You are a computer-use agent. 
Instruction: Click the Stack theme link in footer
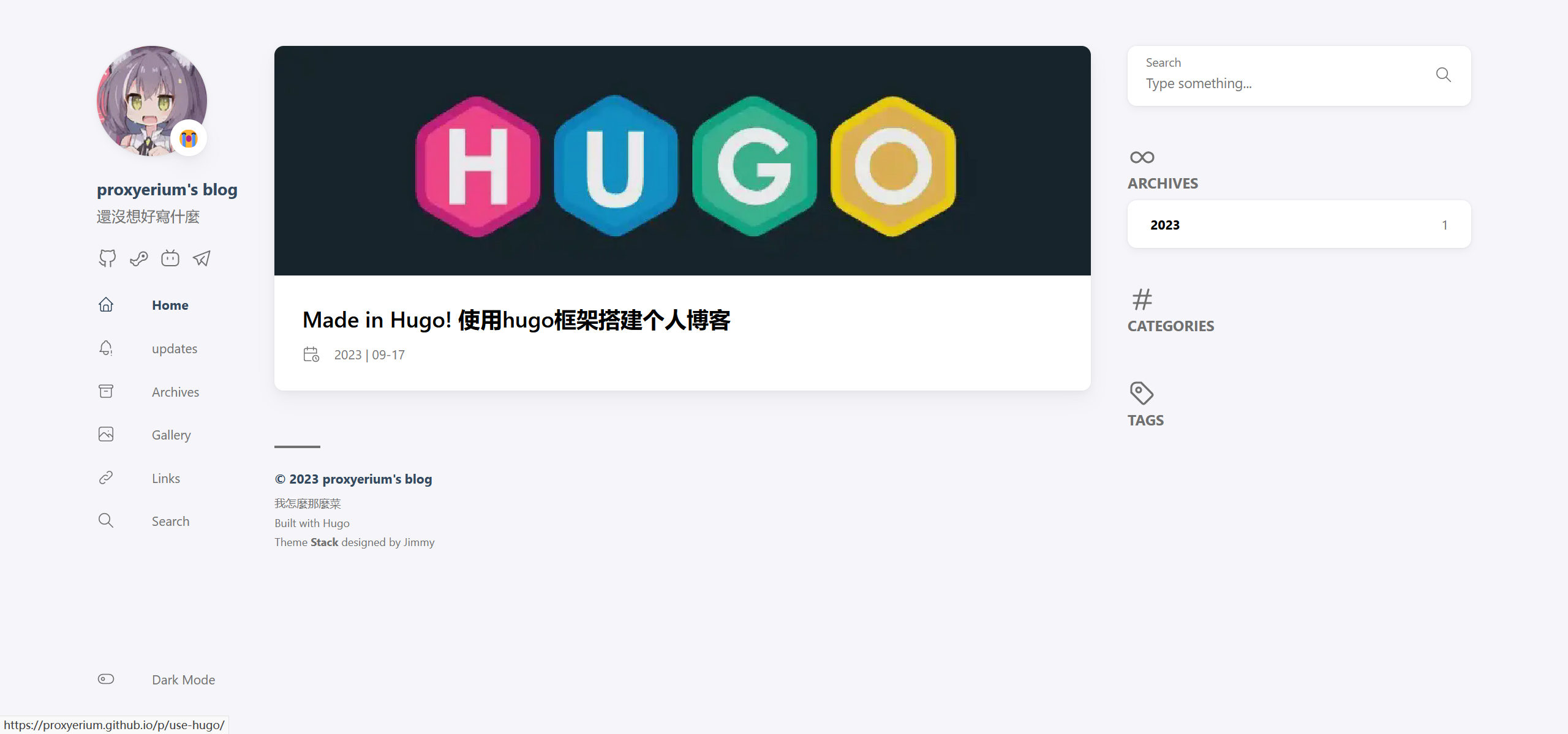[324, 542]
